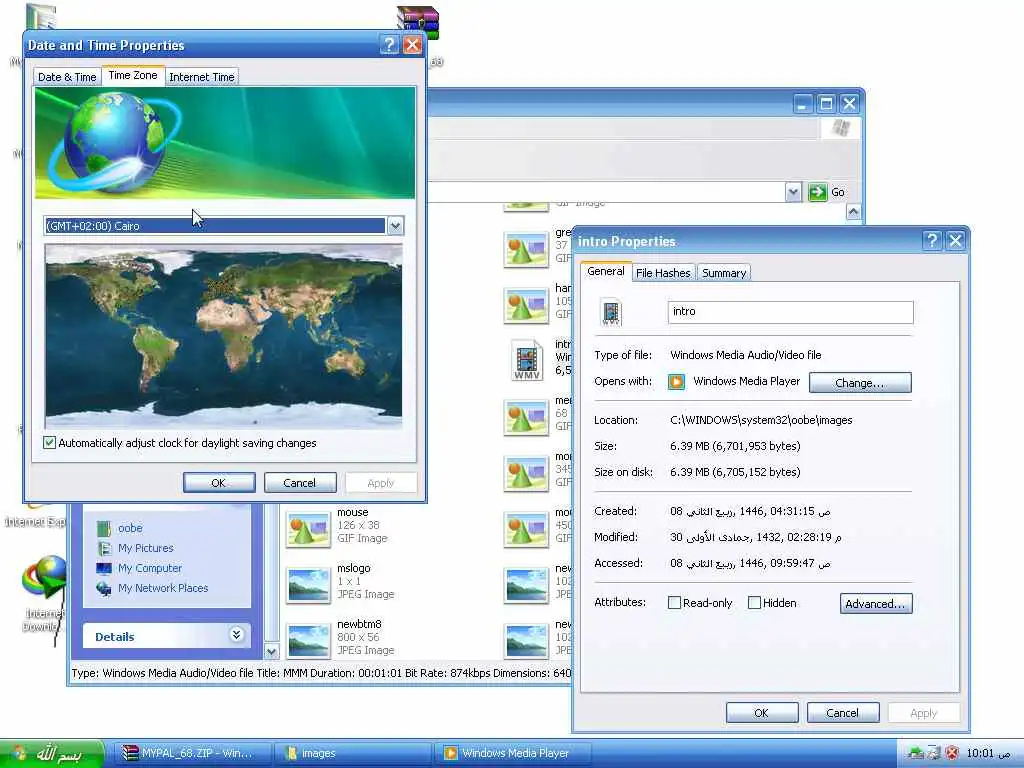Viewport: 1024px width, 768px height.
Task: Click the Go arrow icon in Explorer address bar
Action: (818, 192)
